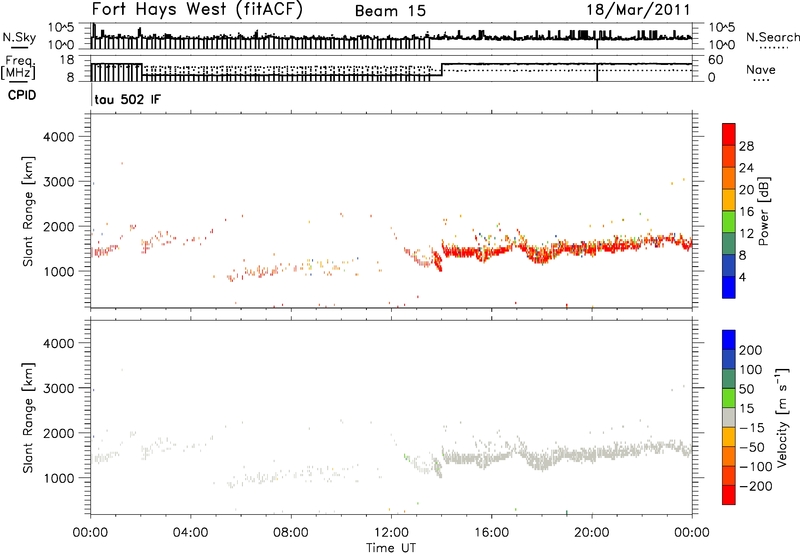Click the '16:00' time tick label
This screenshot has width=800, height=554.
click(x=491, y=533)
